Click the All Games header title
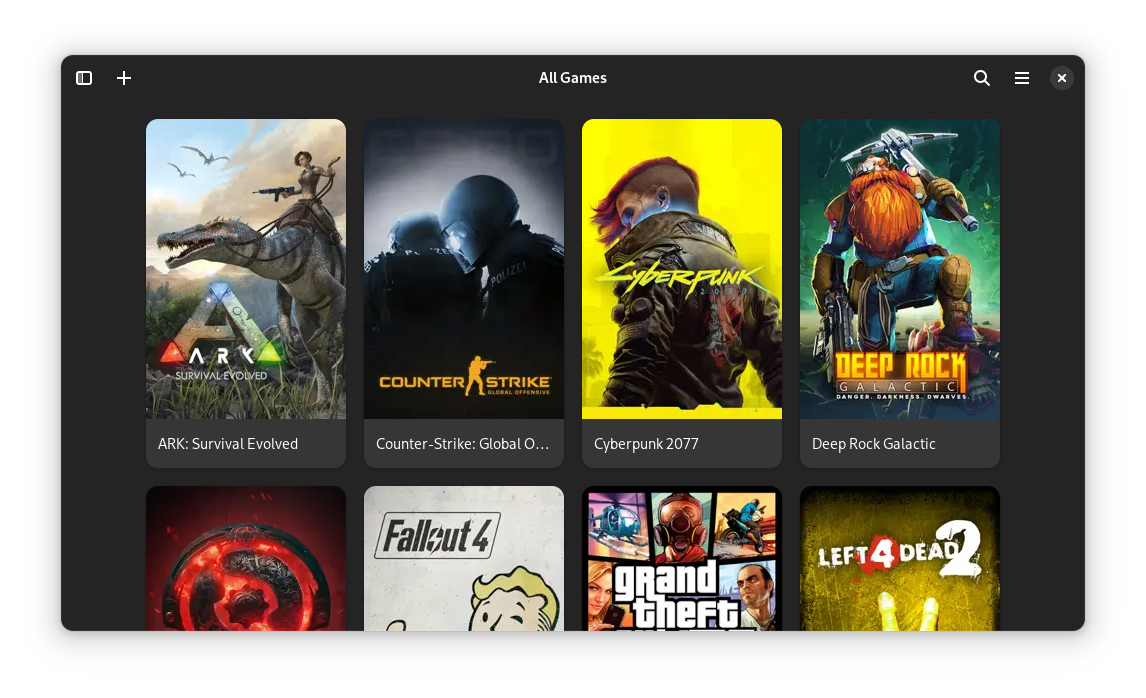This screenshot has height=698, width=1146. coord(573,78)
